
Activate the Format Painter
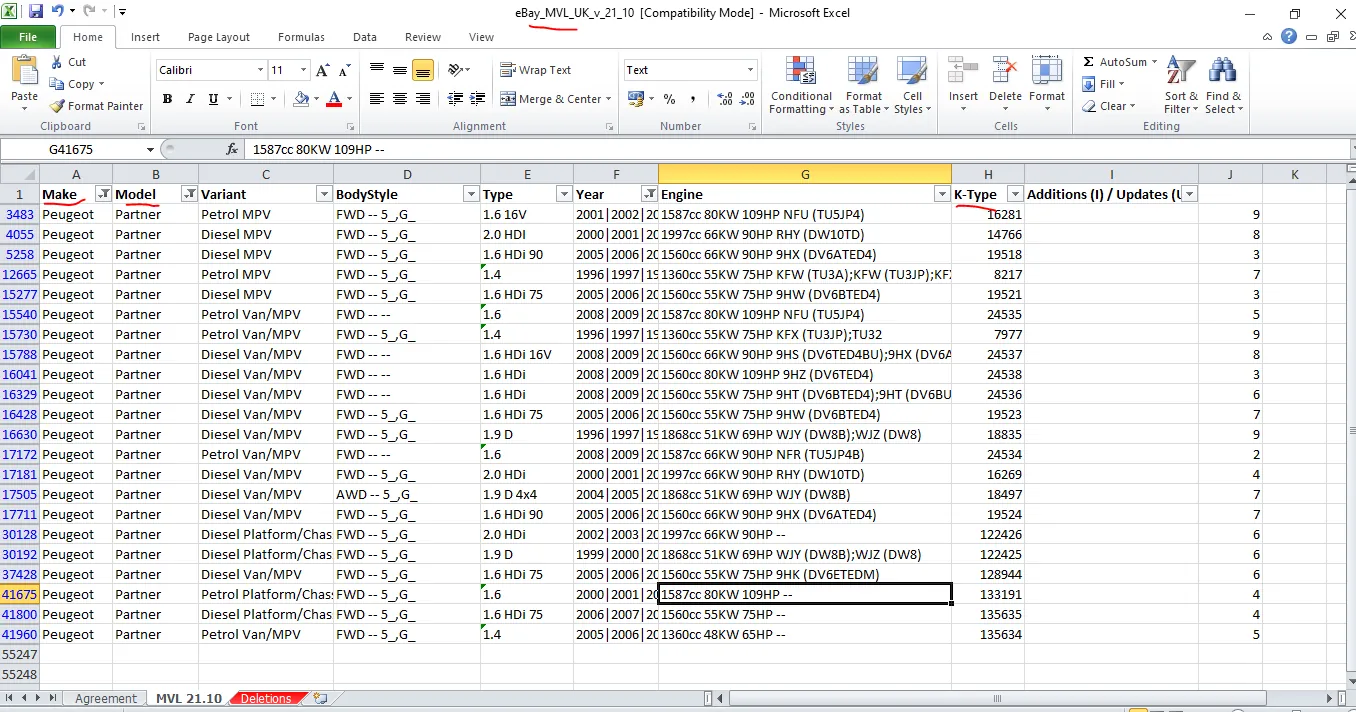96,106
